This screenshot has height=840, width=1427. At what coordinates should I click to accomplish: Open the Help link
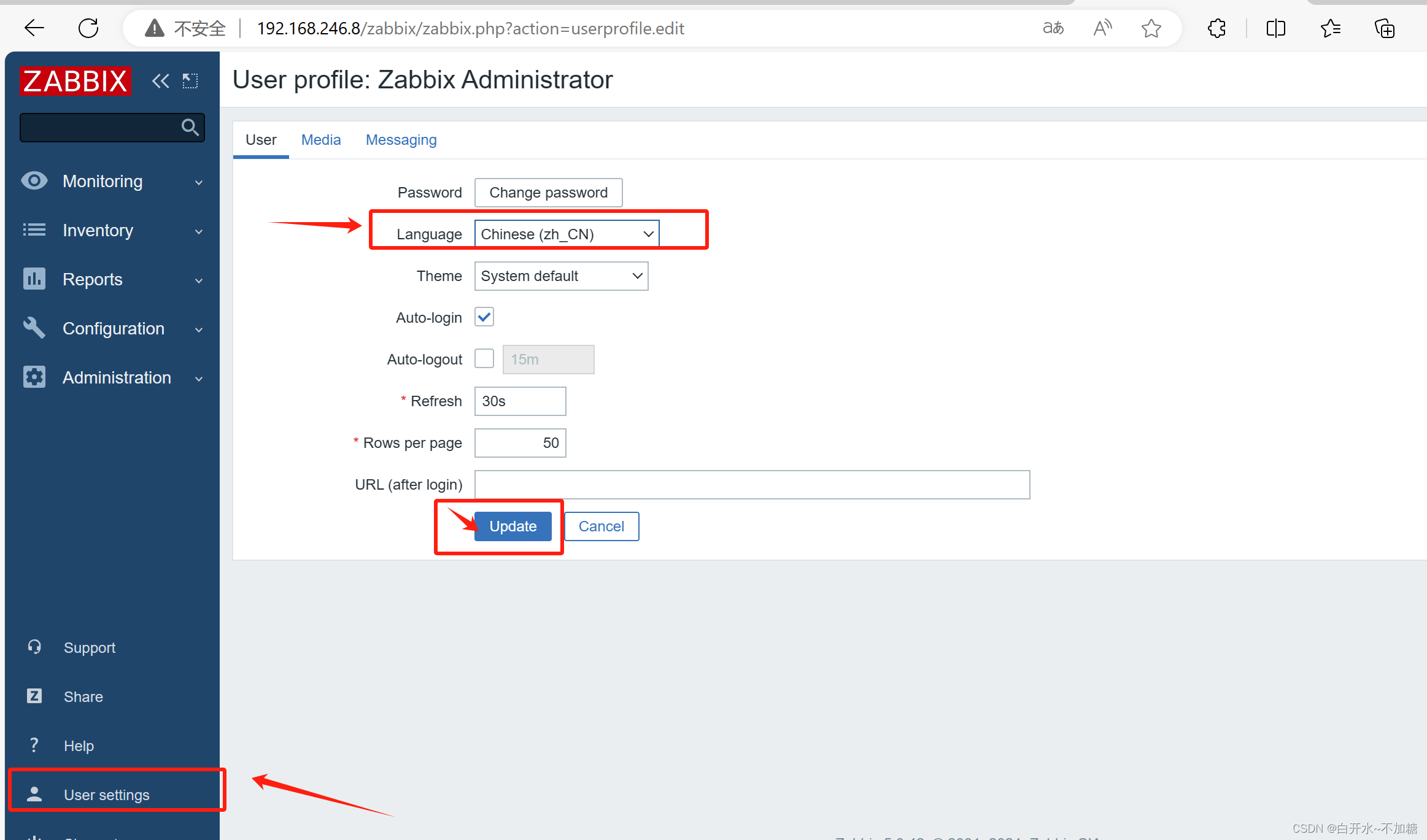79,746
